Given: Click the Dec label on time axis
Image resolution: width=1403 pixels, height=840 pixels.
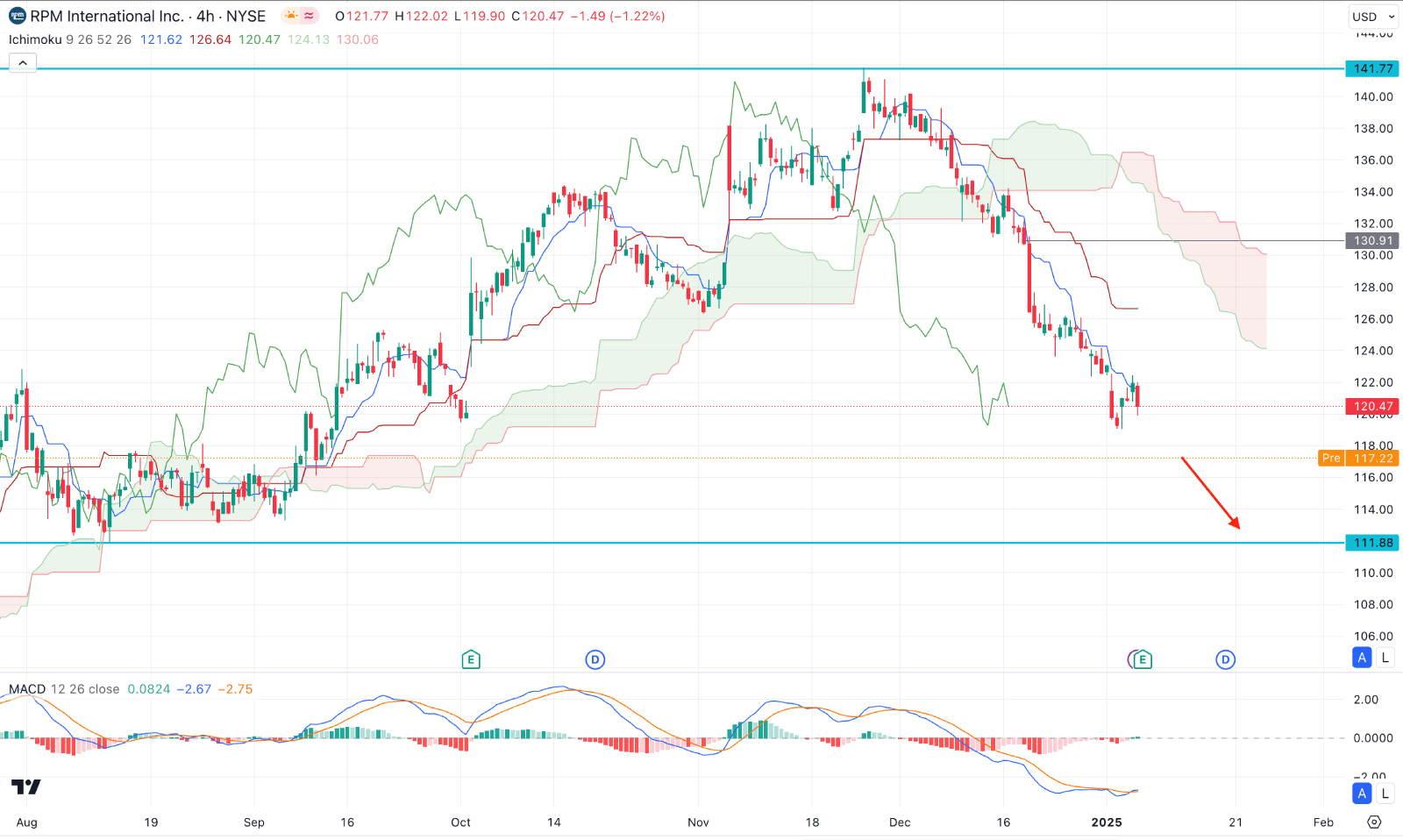Looking at the screenshot, I should (x=900, y=822).
